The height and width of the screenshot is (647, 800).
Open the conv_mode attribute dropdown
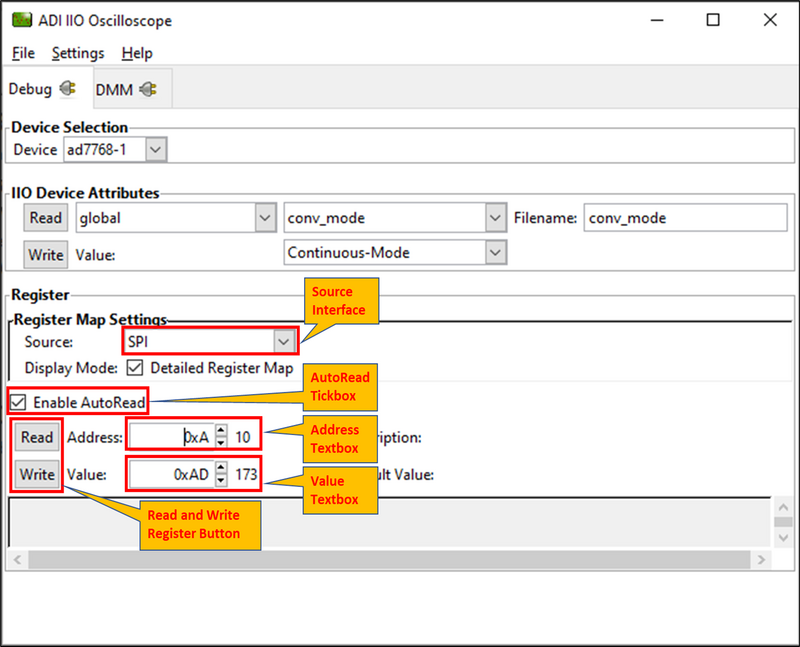pyautogui.click(x=495, y=217)
